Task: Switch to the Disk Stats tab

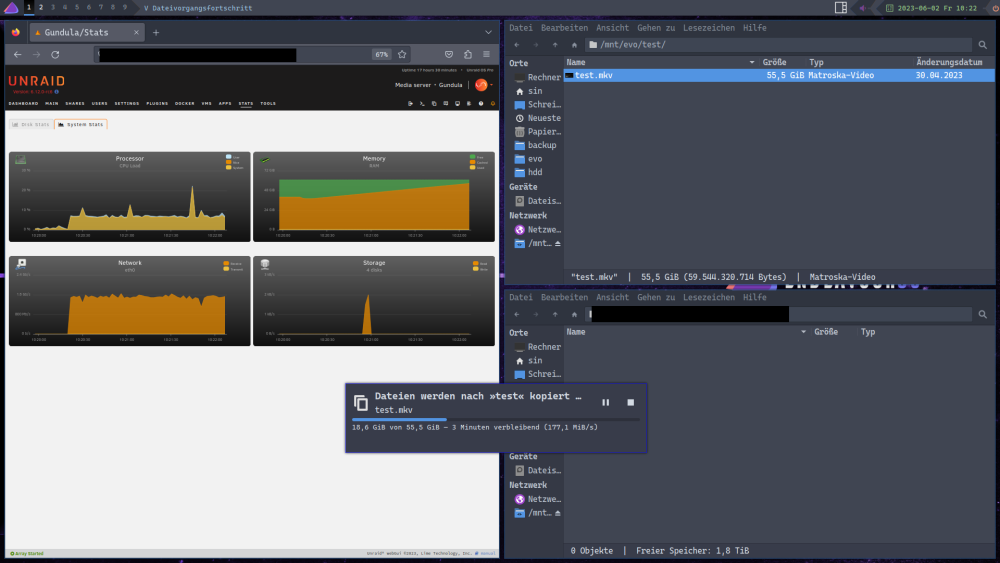Action: pyautogui.click(x=31, y=124)
